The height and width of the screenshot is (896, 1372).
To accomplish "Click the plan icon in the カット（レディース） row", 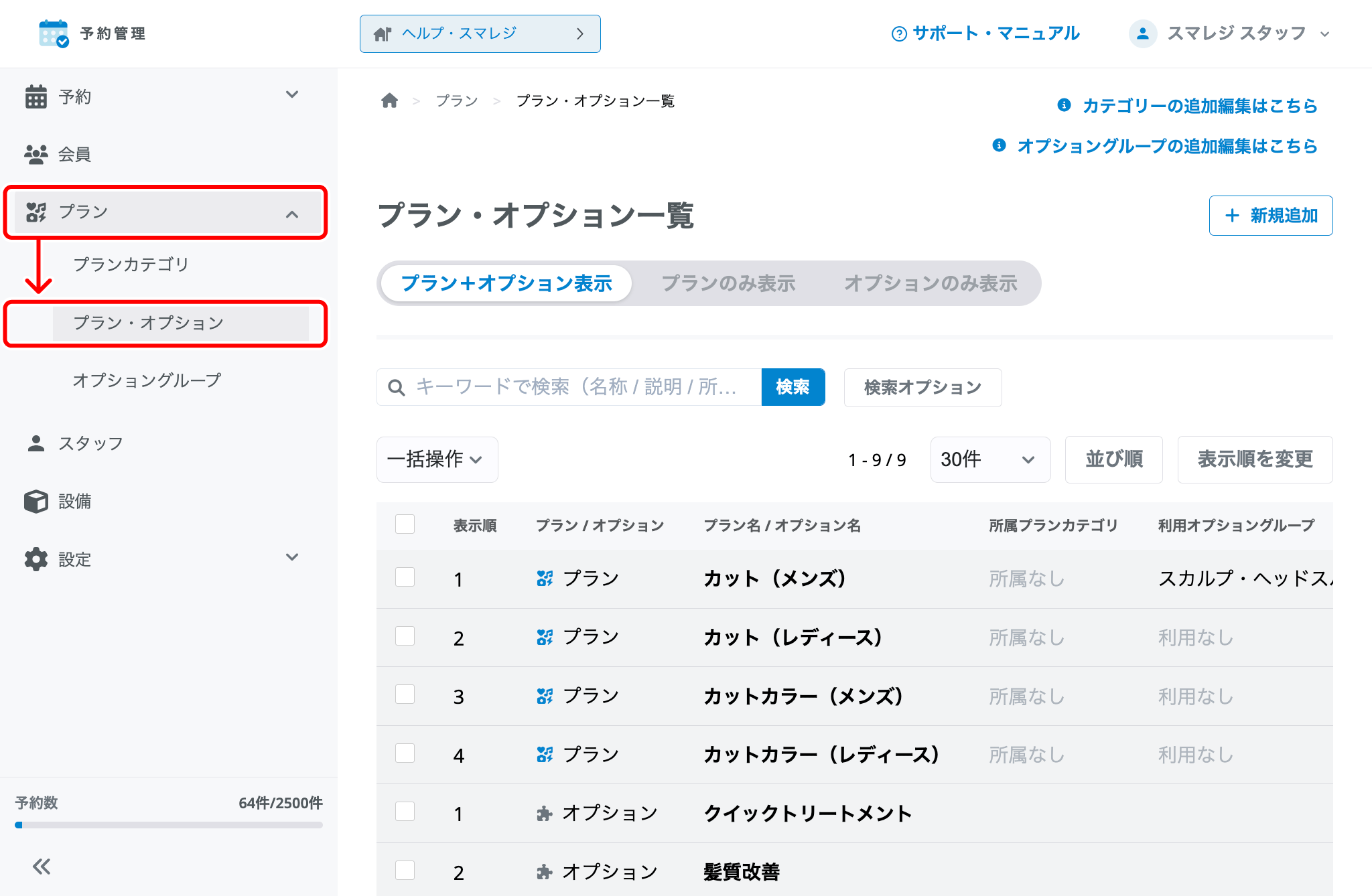I will (x=545, y=638).
